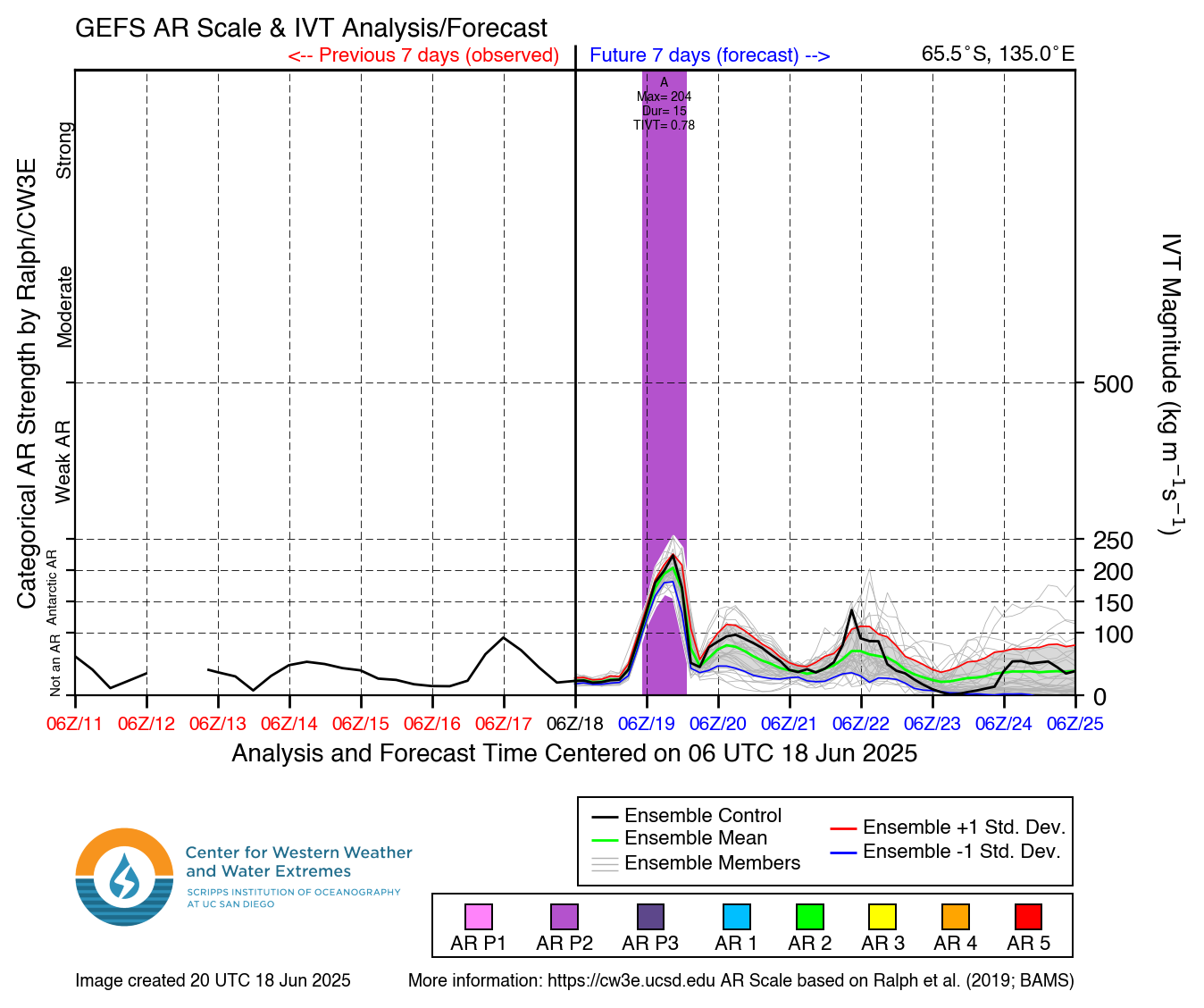The height and width of the screenshot is (1008, 1204).
Task: Click the 06Z/19 x-axis tick label
Action: (647, 724)
